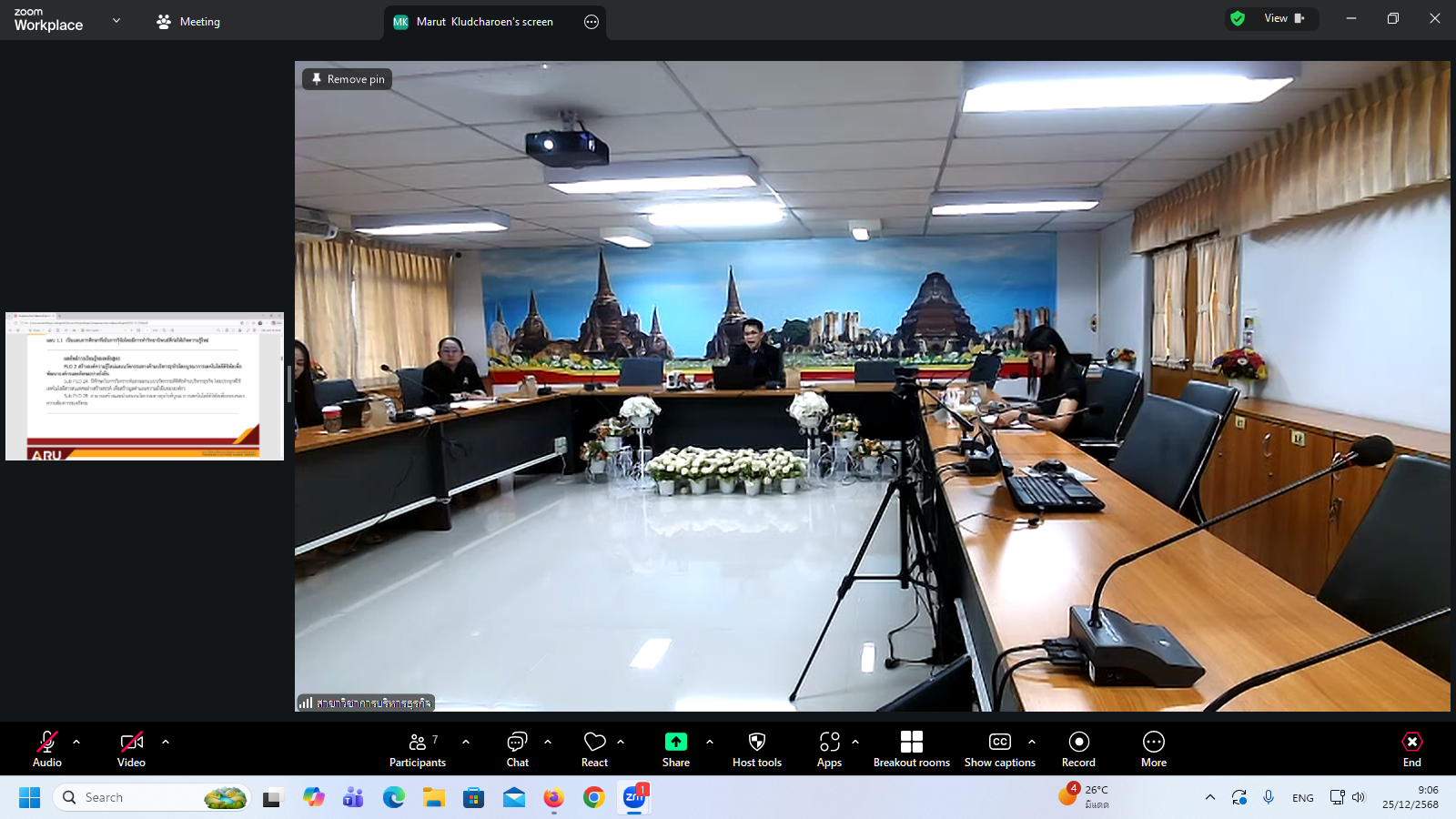Expand the View layout dropdown
The width and height of the screenshot is (1456, 819).
point(1284,18)
